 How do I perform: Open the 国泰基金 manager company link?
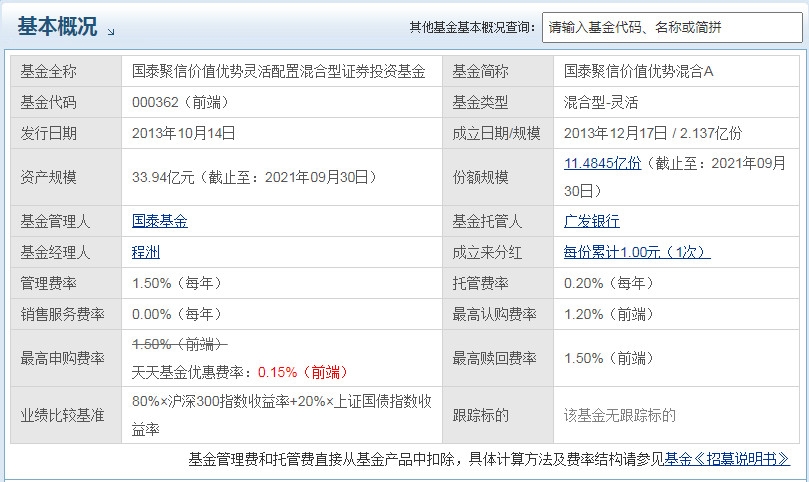pyautogui.click(x=160, y=221)
